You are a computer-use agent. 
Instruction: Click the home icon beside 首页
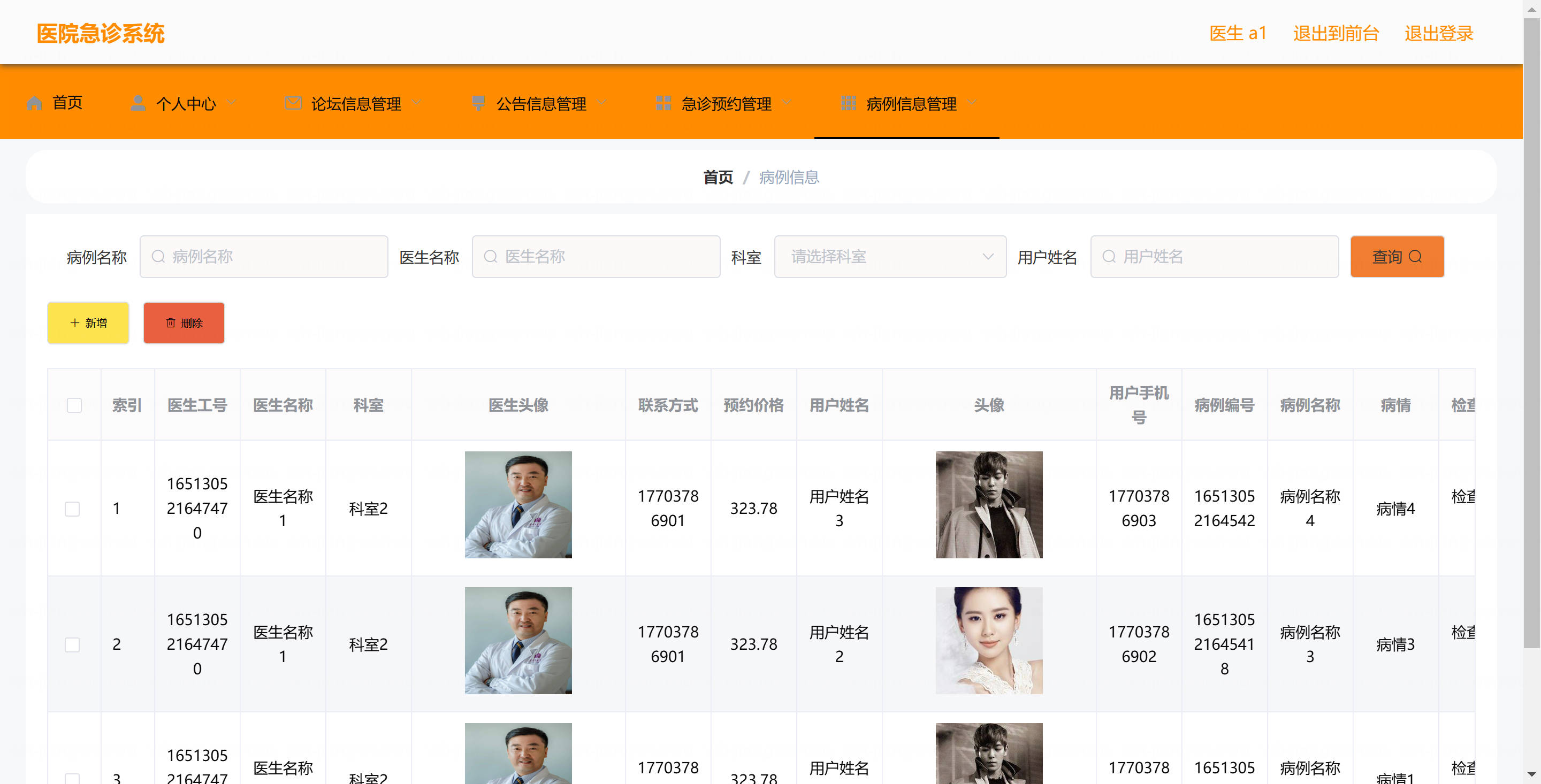(35, 103)
